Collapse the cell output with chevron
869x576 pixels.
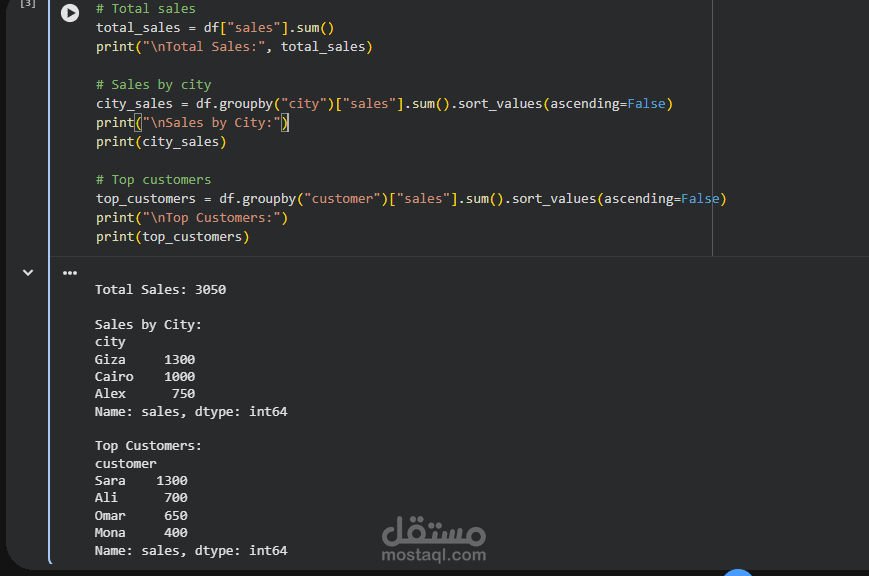pos(28,273)
